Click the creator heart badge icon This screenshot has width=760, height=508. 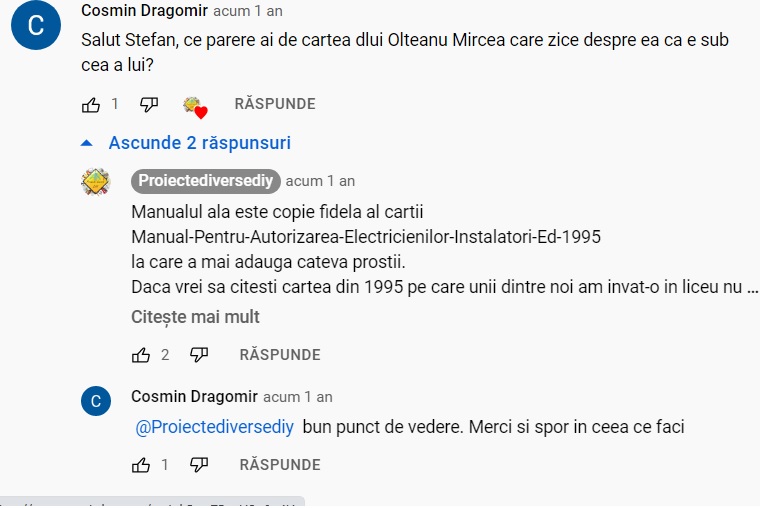194,106
